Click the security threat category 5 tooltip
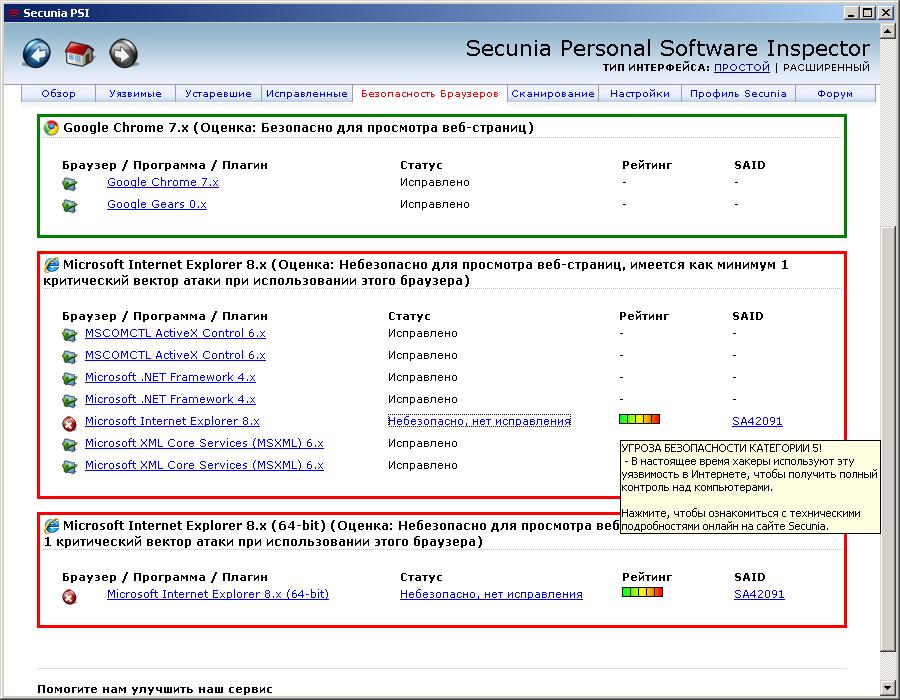 [750, 487]
